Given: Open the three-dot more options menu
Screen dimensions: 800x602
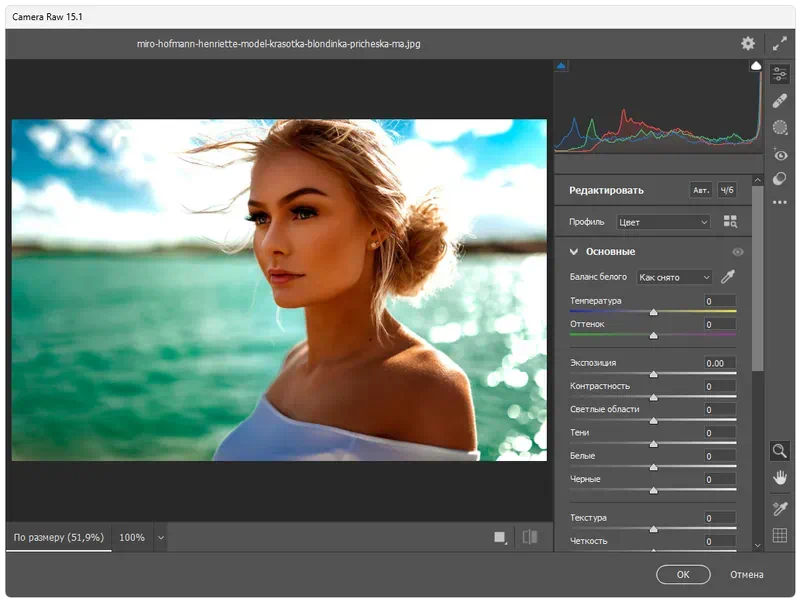Looking at the screenshot, I should pos(779,203).
